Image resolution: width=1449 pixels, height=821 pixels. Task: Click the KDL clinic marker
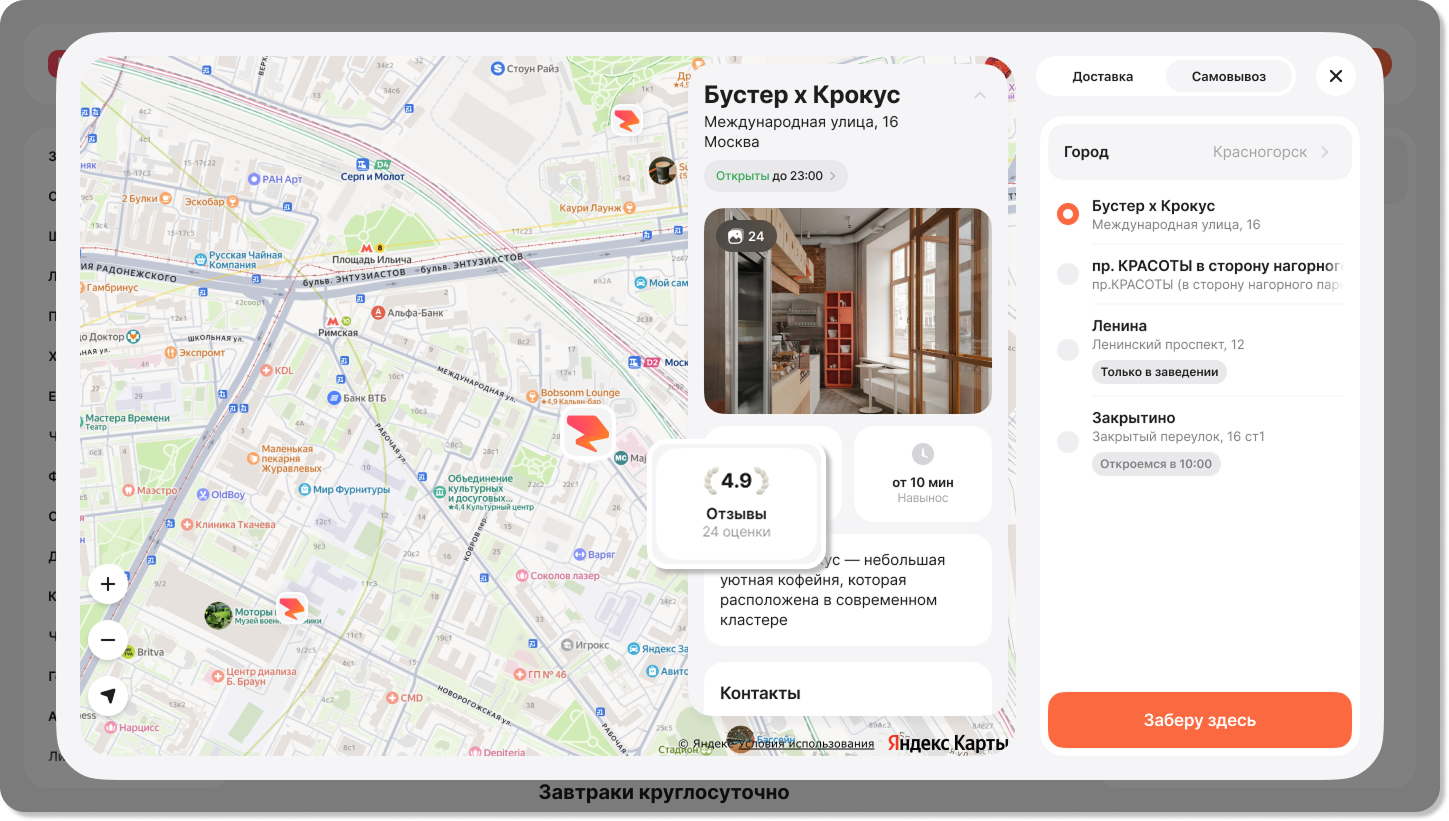click(266, 370)
